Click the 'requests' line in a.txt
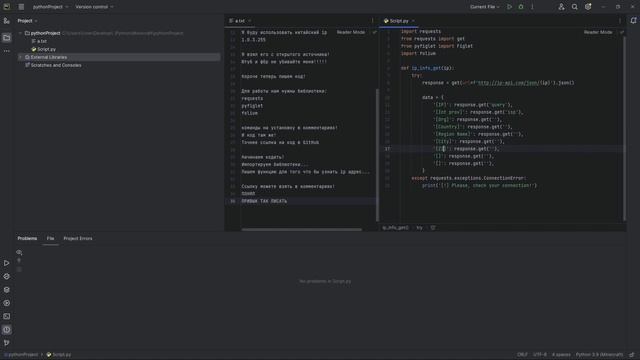 click(x=252, y=98)
